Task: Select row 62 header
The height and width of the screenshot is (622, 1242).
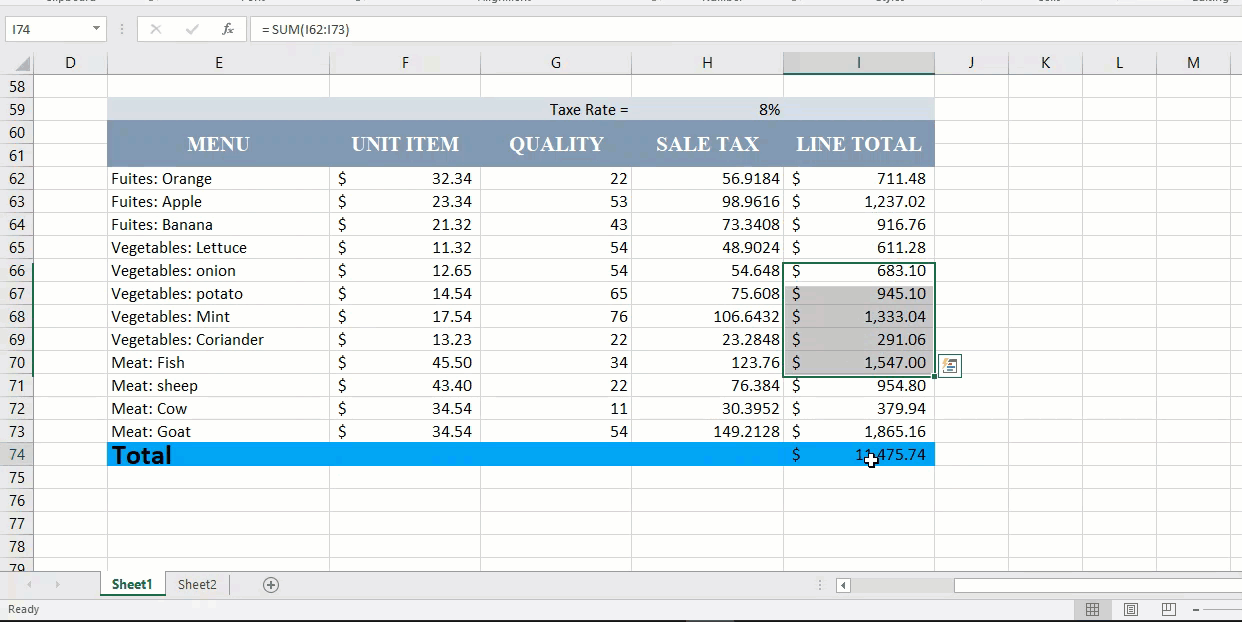Action: tap(17, 179)
